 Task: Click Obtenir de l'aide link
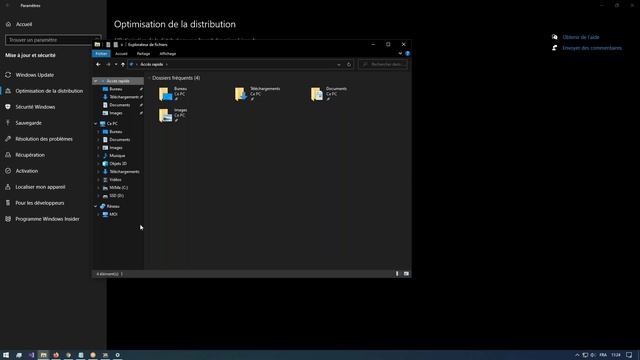click(581, 37)
